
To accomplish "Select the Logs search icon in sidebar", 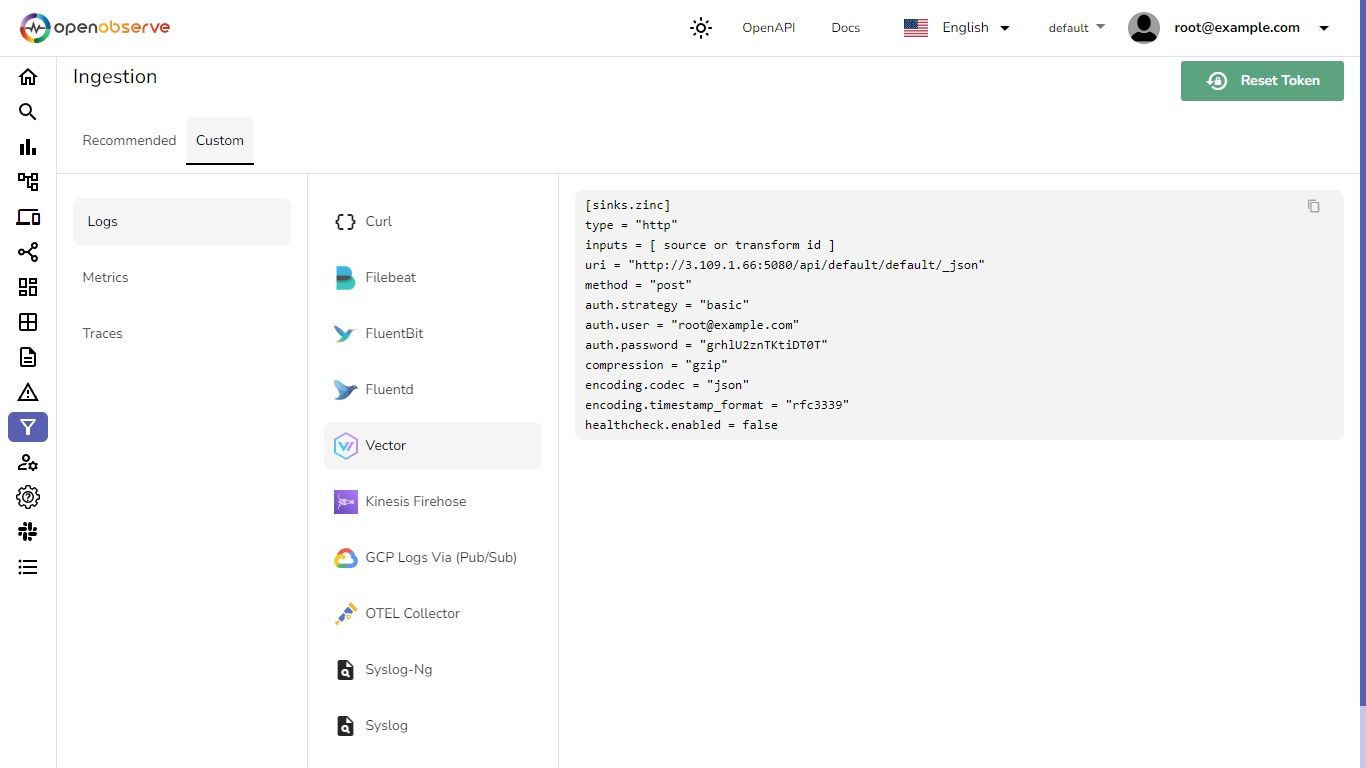I will click(x=27, y=112).
